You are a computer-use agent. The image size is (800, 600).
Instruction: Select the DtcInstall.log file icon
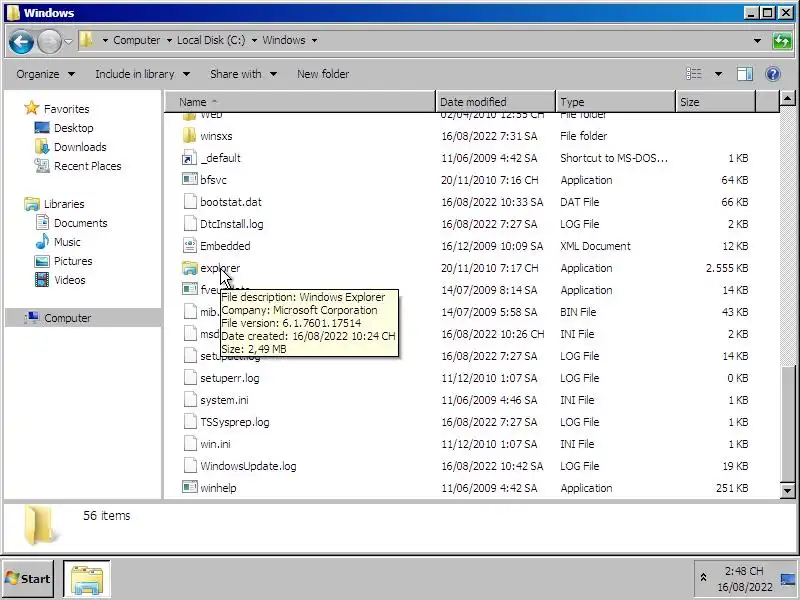[x=189, y=223]
